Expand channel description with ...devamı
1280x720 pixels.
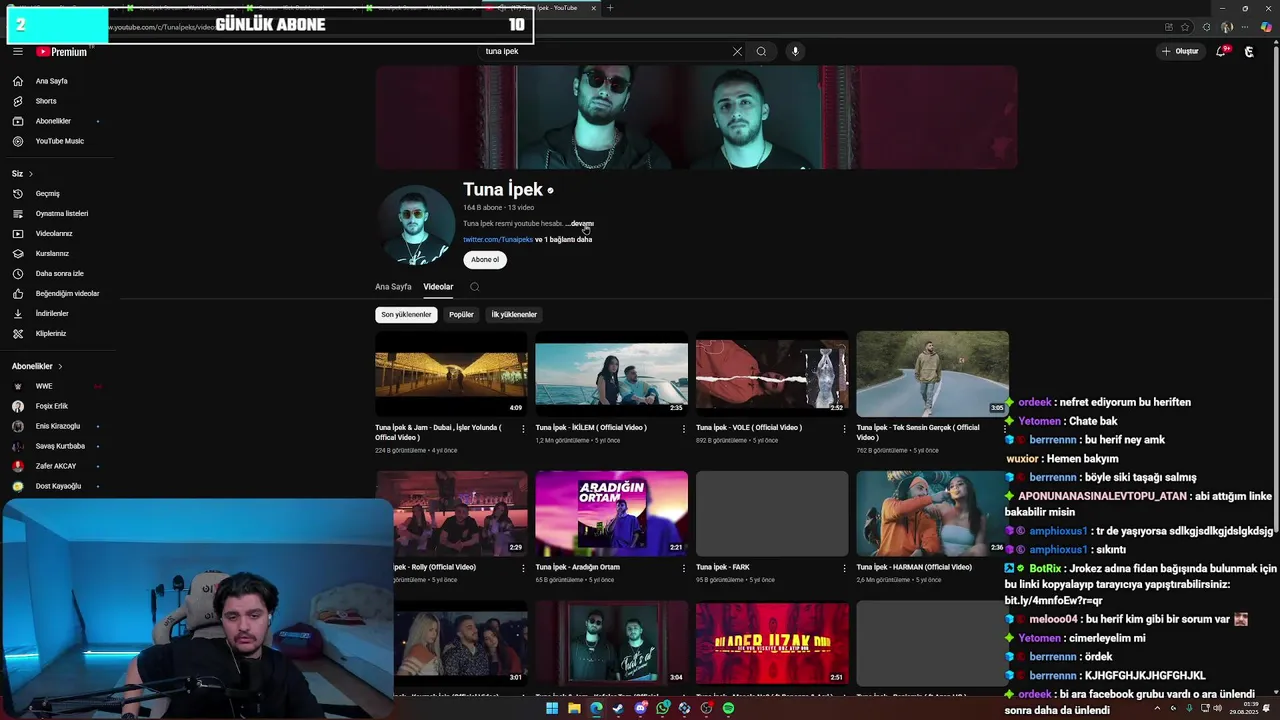pyautogui.click(x=580, y=224)
